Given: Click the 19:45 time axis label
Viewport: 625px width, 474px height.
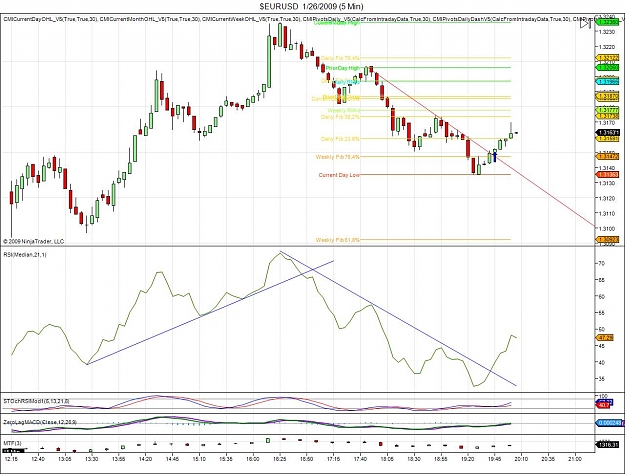Looking at the screenshot, I should click(495, 459).
